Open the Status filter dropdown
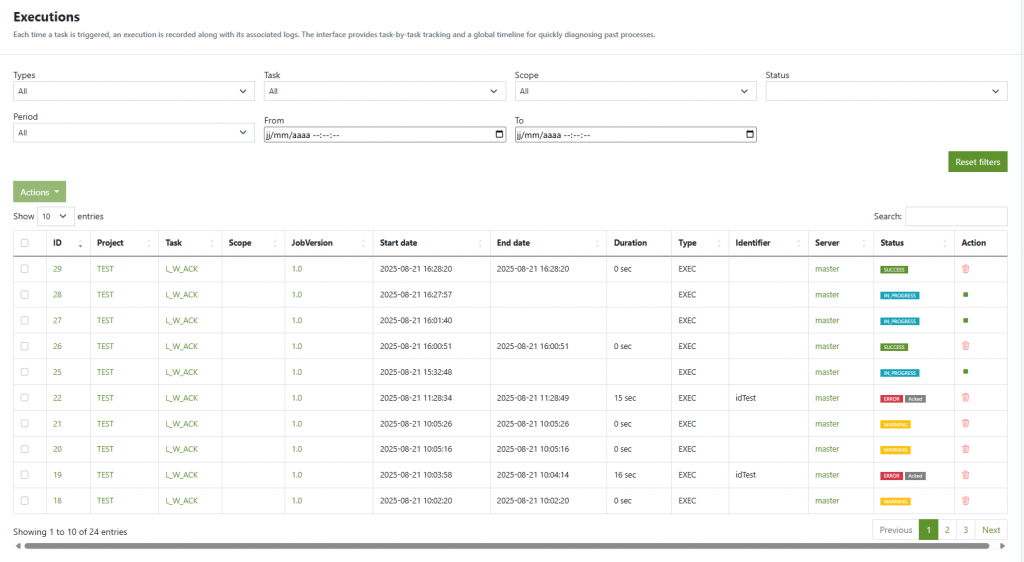The image size is (1024, 562). point(886,91)
